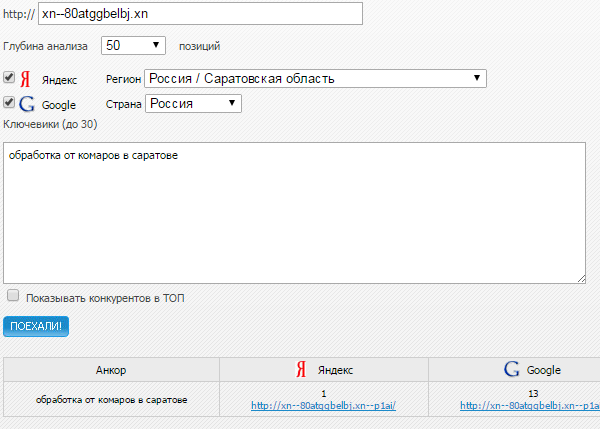Click the Yandex icon in results table header

[301, 370]
